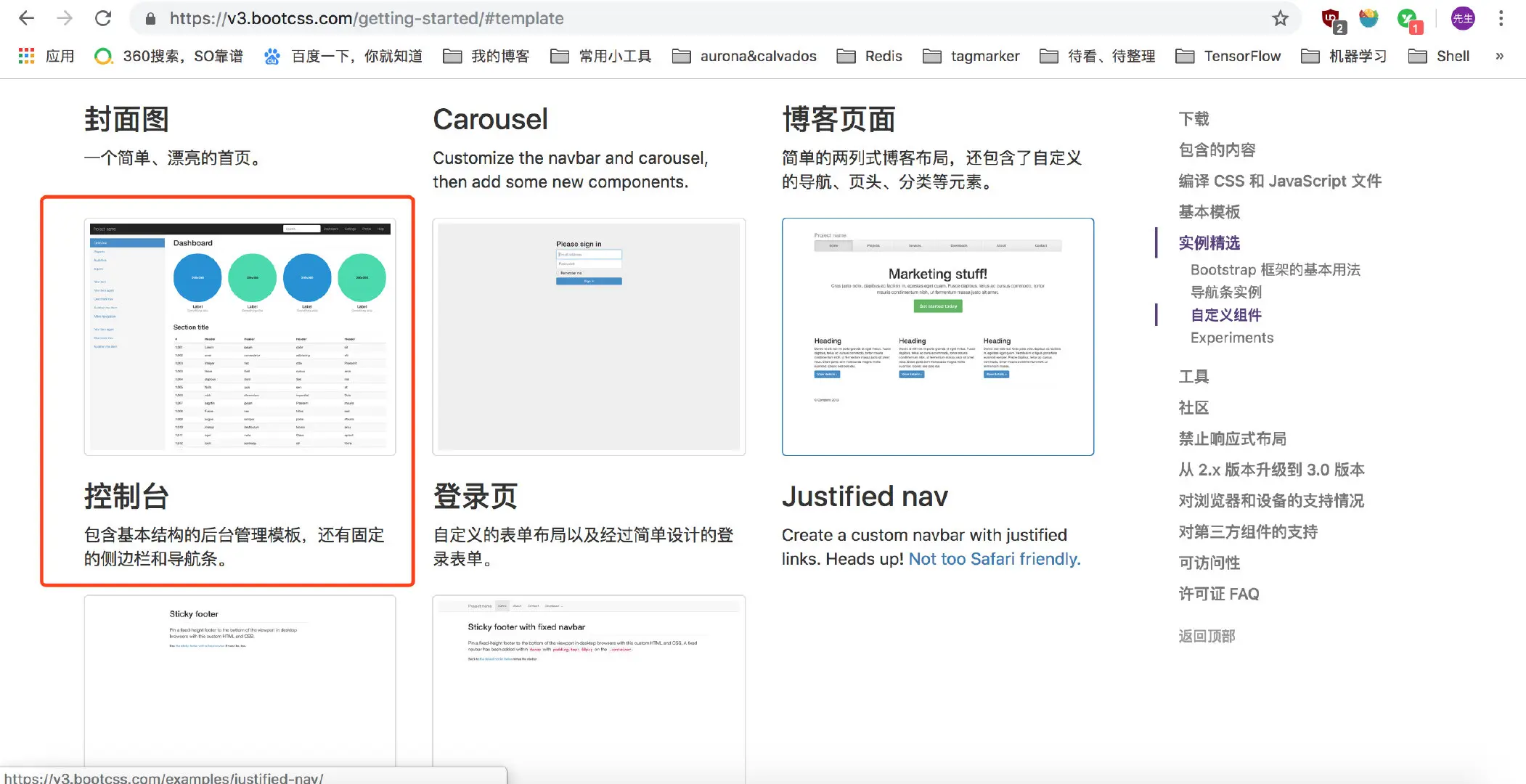Open the uBlock Origin extension

tap(1333, 18)
